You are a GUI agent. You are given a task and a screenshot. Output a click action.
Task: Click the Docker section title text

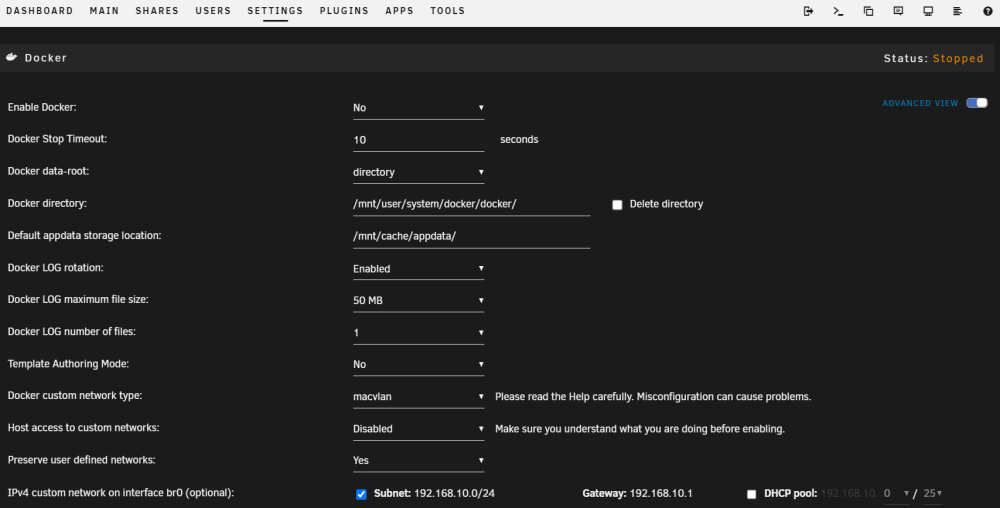(45, 58)
